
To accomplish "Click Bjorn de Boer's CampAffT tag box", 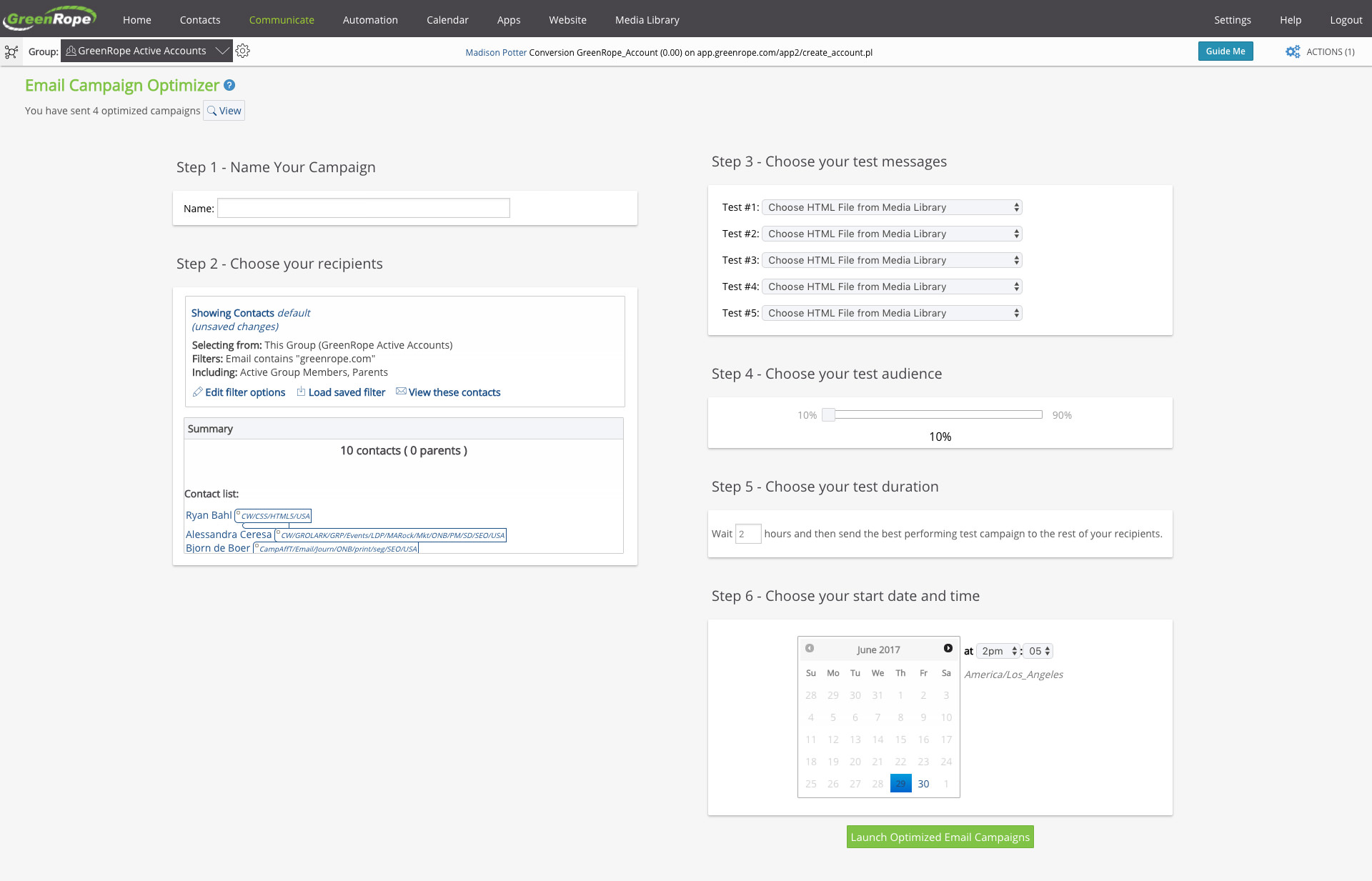I will click(x=336, y=549).
